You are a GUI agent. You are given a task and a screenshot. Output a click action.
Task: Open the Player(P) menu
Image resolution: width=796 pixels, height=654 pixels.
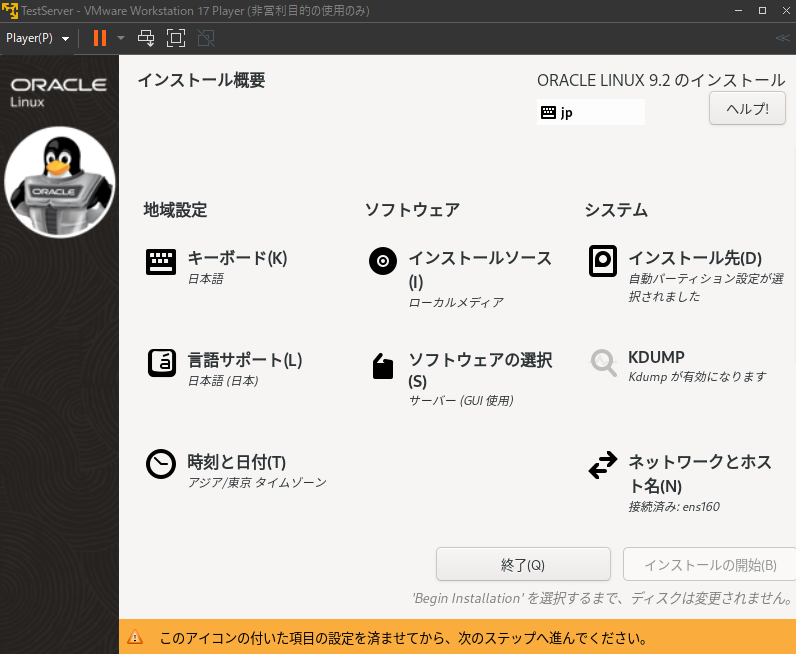37,38
